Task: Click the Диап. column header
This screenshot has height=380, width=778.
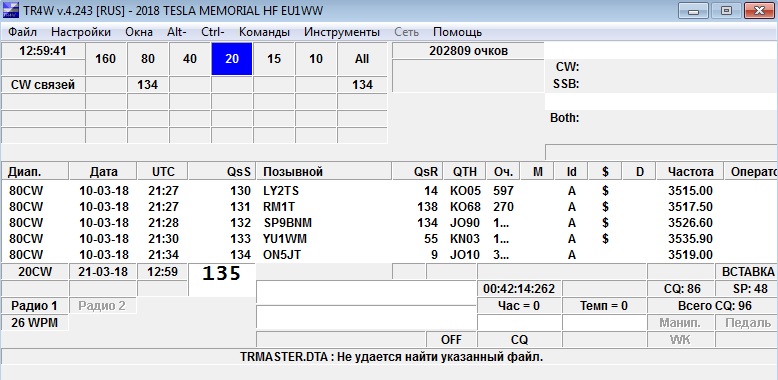Action: click(35, 172)
